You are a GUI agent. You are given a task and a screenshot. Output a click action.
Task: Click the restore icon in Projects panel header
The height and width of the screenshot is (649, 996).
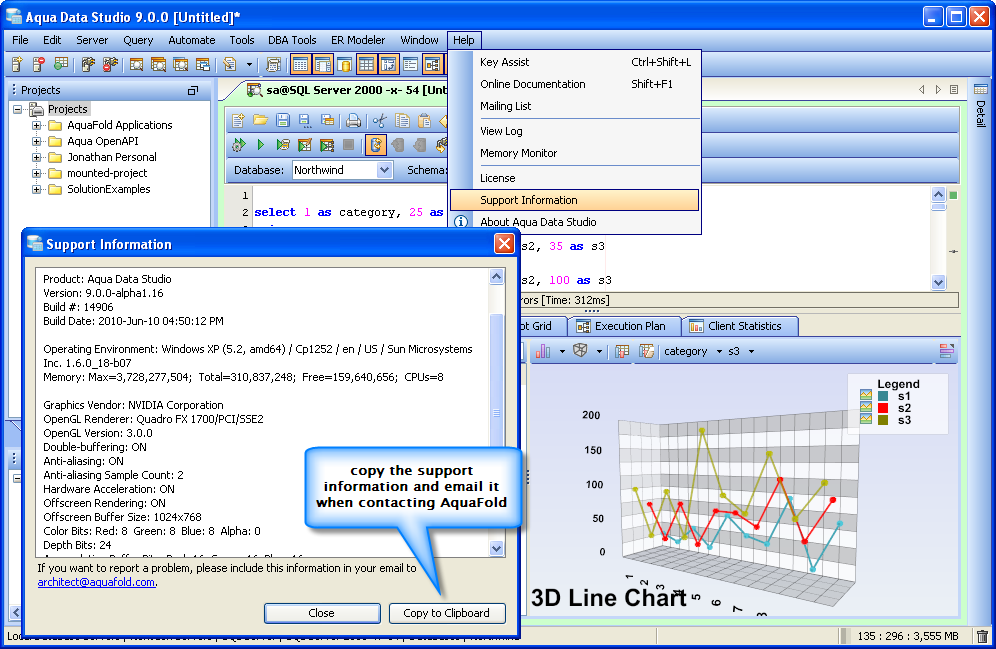(193, 90)
